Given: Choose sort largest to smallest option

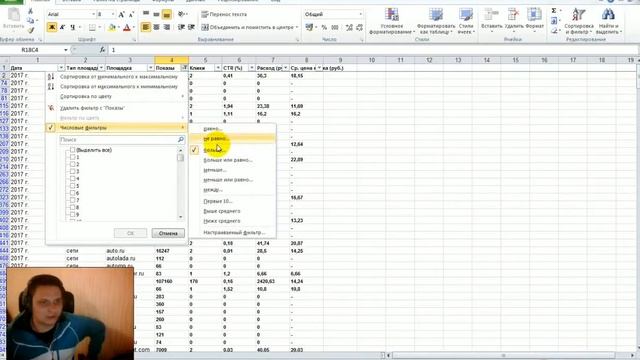Looking at the screenshot, I should tap(116, 87).
